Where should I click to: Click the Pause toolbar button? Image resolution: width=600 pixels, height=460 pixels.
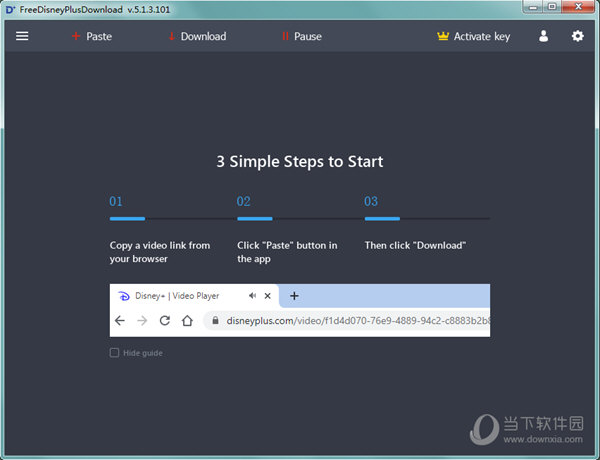[x=302, y=36]
